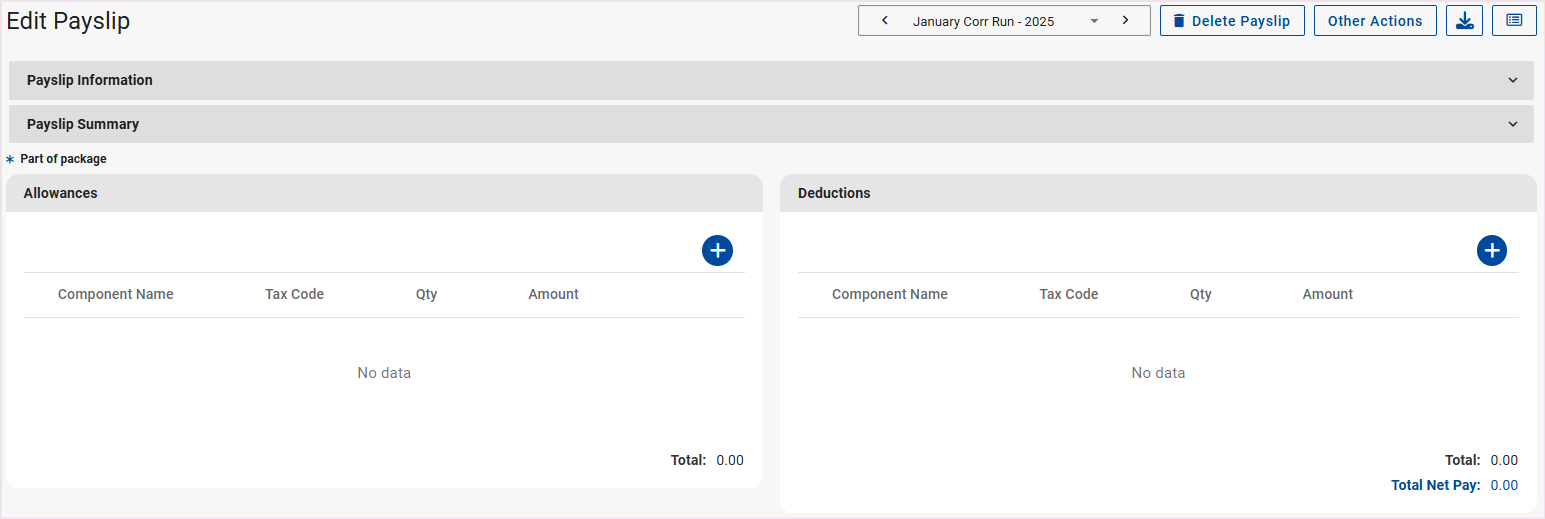Expand the Payslip Information section
This screenshot has height=519, width=1545.
coord(770,80)
